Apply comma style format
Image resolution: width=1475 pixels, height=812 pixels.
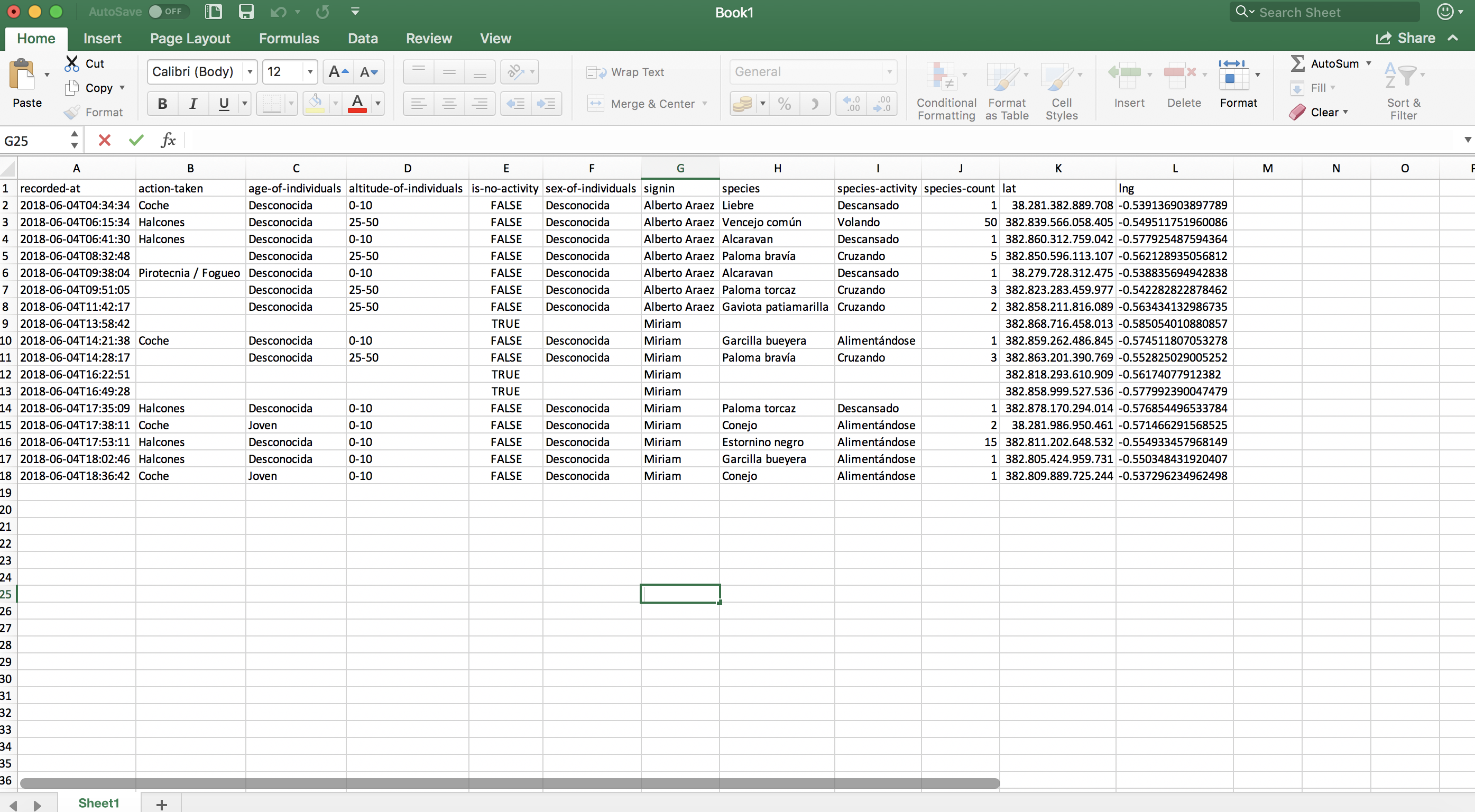(x=815, y=104)
